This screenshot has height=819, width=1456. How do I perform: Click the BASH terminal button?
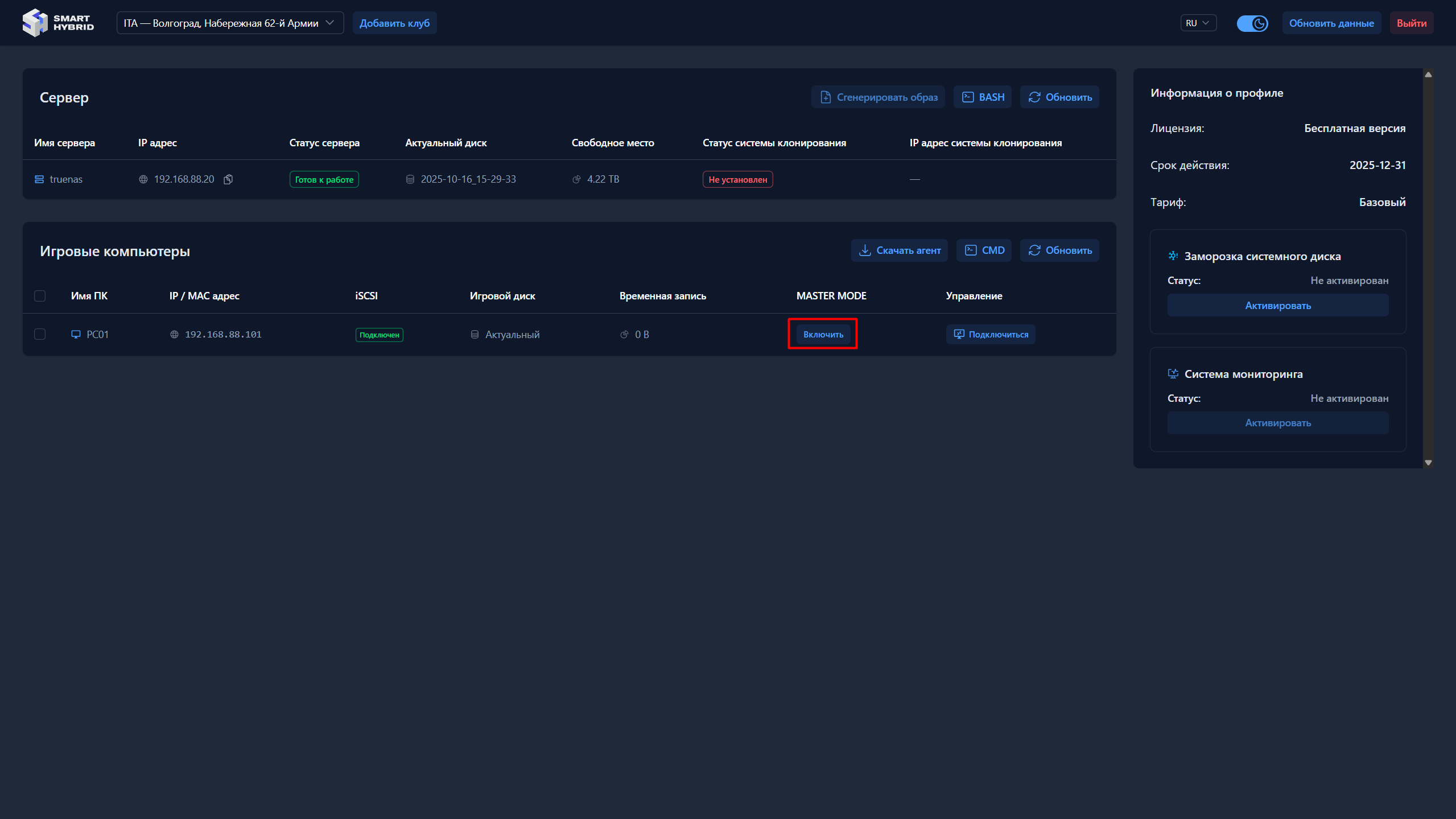[983, 97]
